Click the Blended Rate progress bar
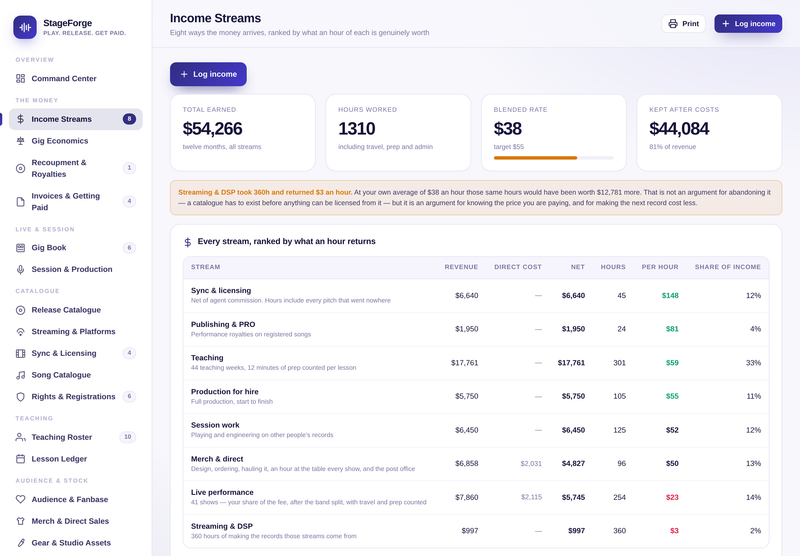 554,158
